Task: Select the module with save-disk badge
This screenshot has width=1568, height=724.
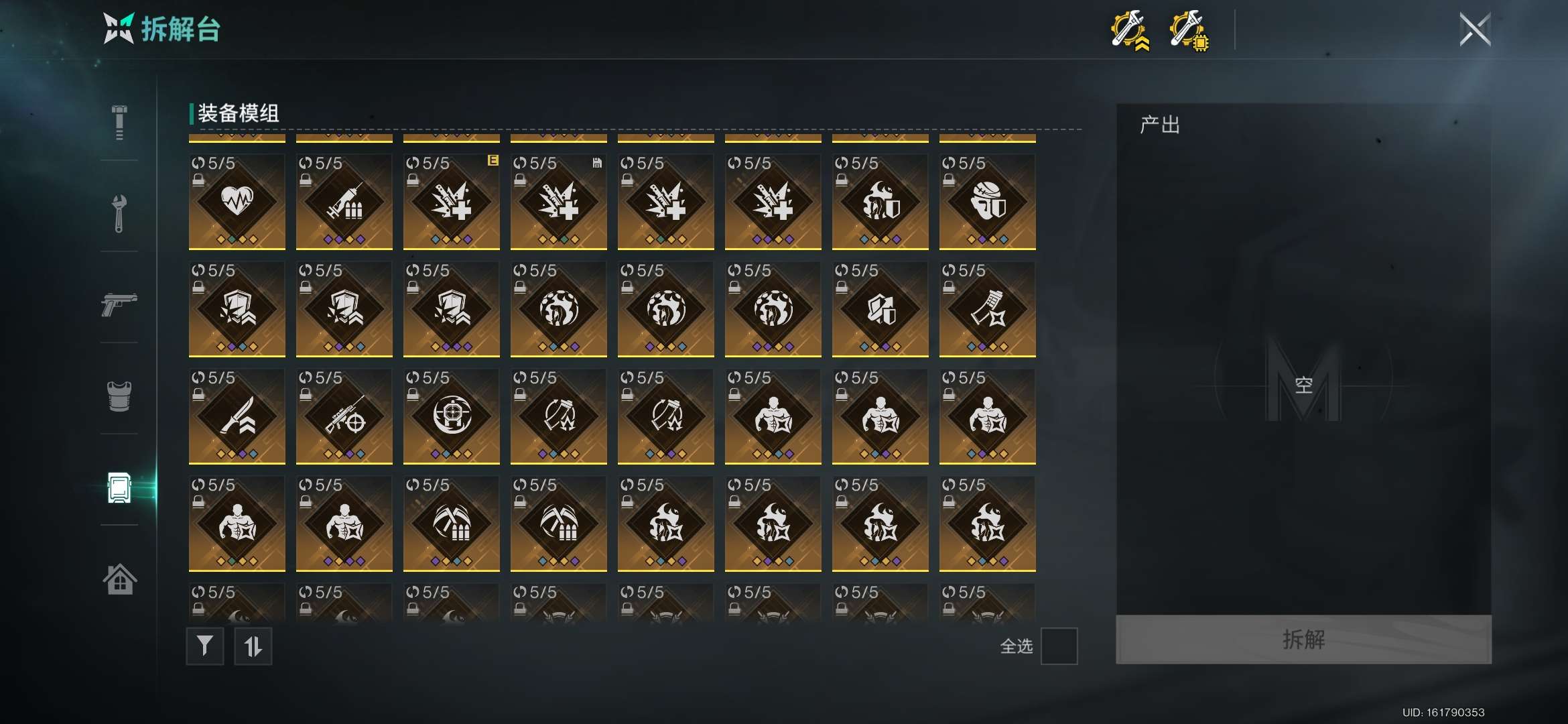Action: coord(559,202)
